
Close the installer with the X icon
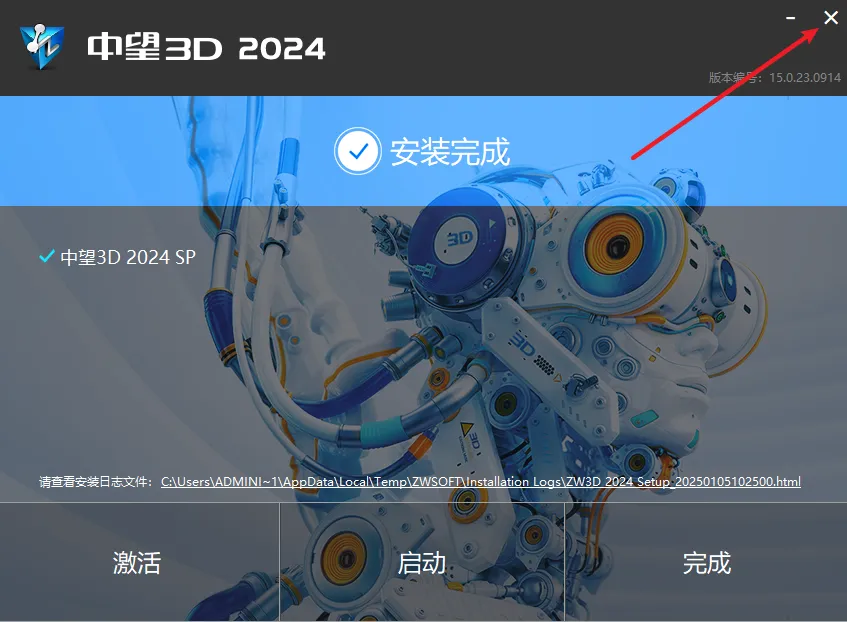point(831,18)
